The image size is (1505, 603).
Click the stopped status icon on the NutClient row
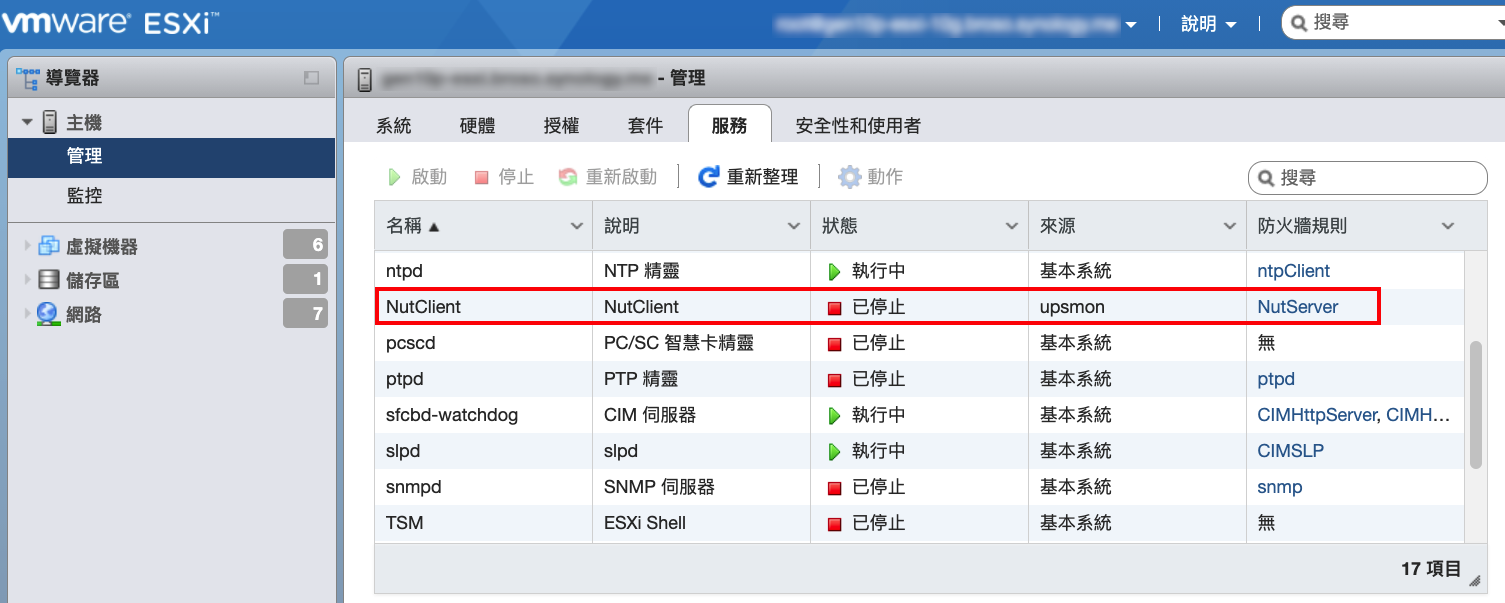pyautogui.click(x=835, y=308)
